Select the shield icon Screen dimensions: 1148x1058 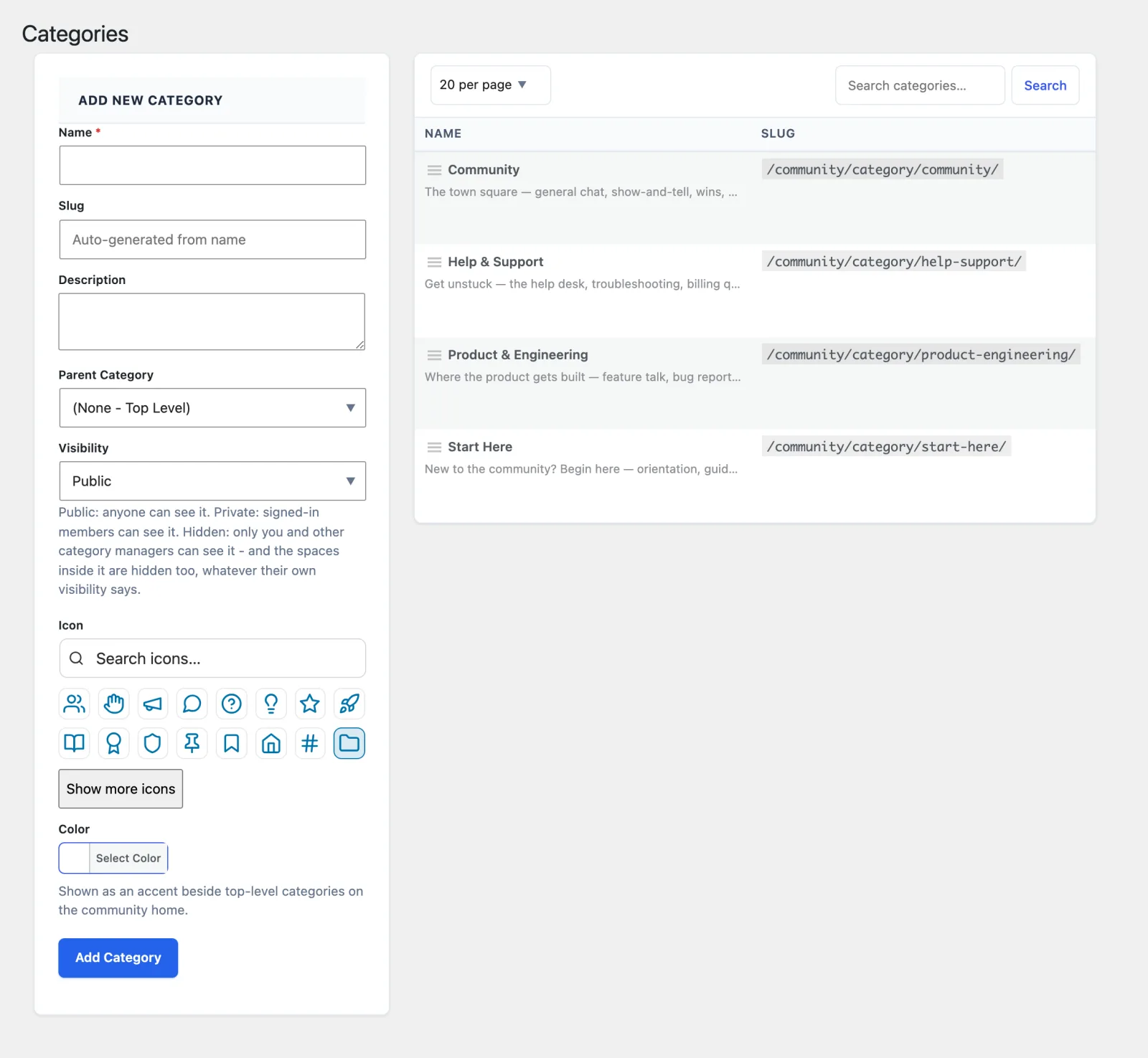[x=153, y=743]
